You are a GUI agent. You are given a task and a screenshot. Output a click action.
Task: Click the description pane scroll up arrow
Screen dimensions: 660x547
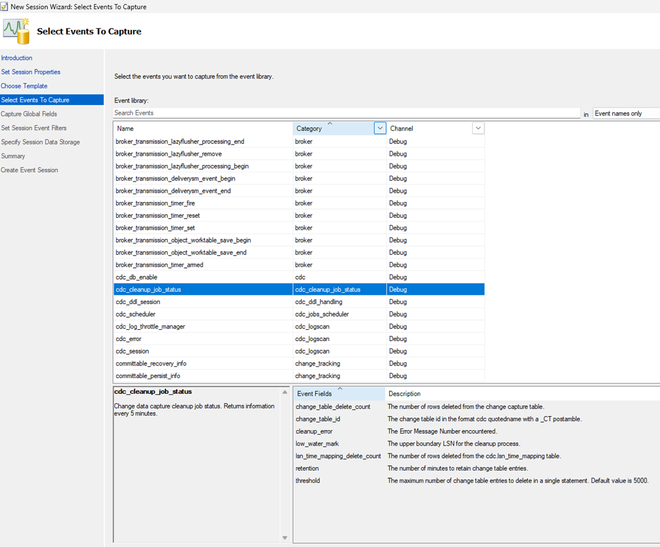pyautogui.click(x=285, y=392)
